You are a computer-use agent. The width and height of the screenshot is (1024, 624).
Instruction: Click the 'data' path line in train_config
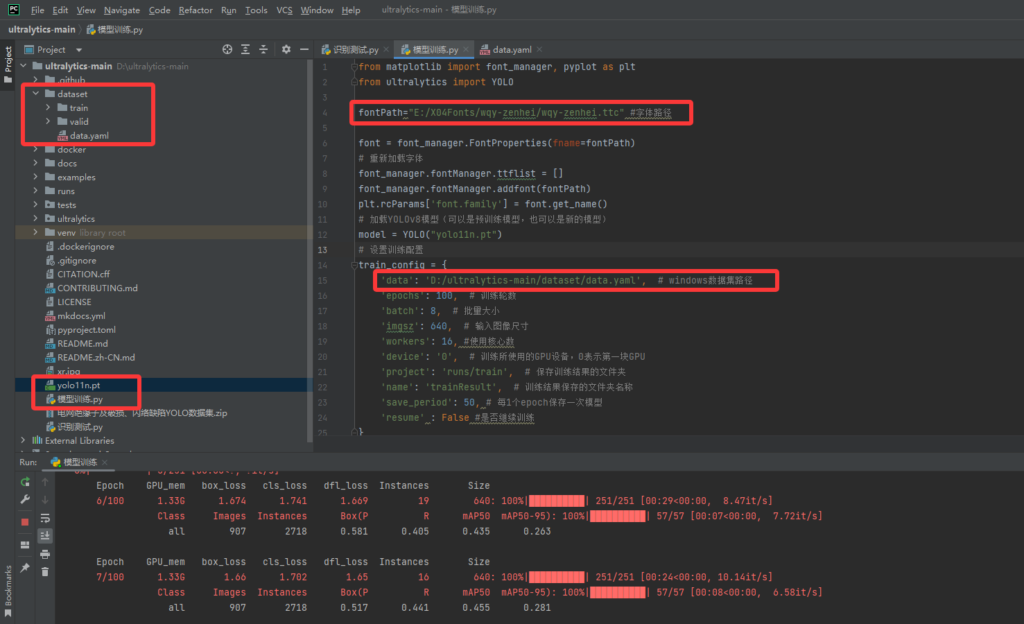point(567,281)
